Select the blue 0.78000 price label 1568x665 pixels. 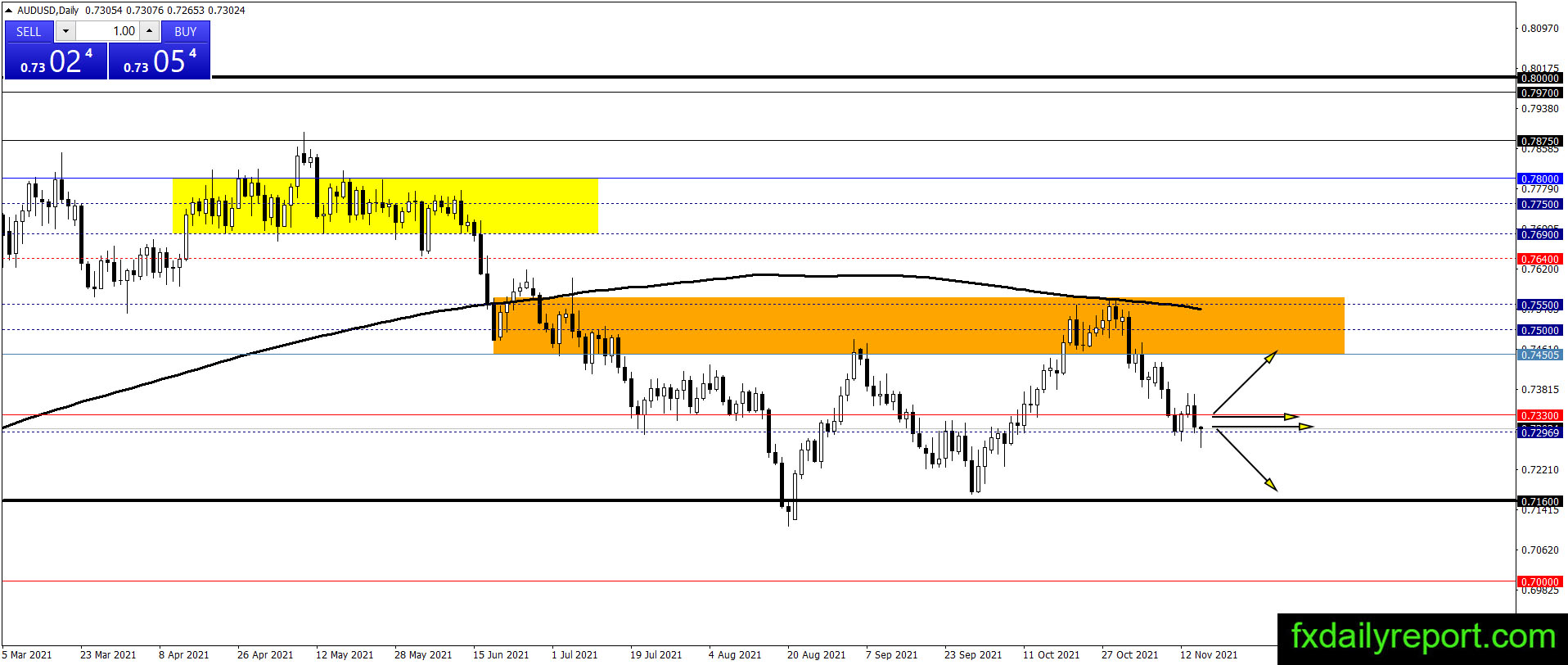point(1539,179)
